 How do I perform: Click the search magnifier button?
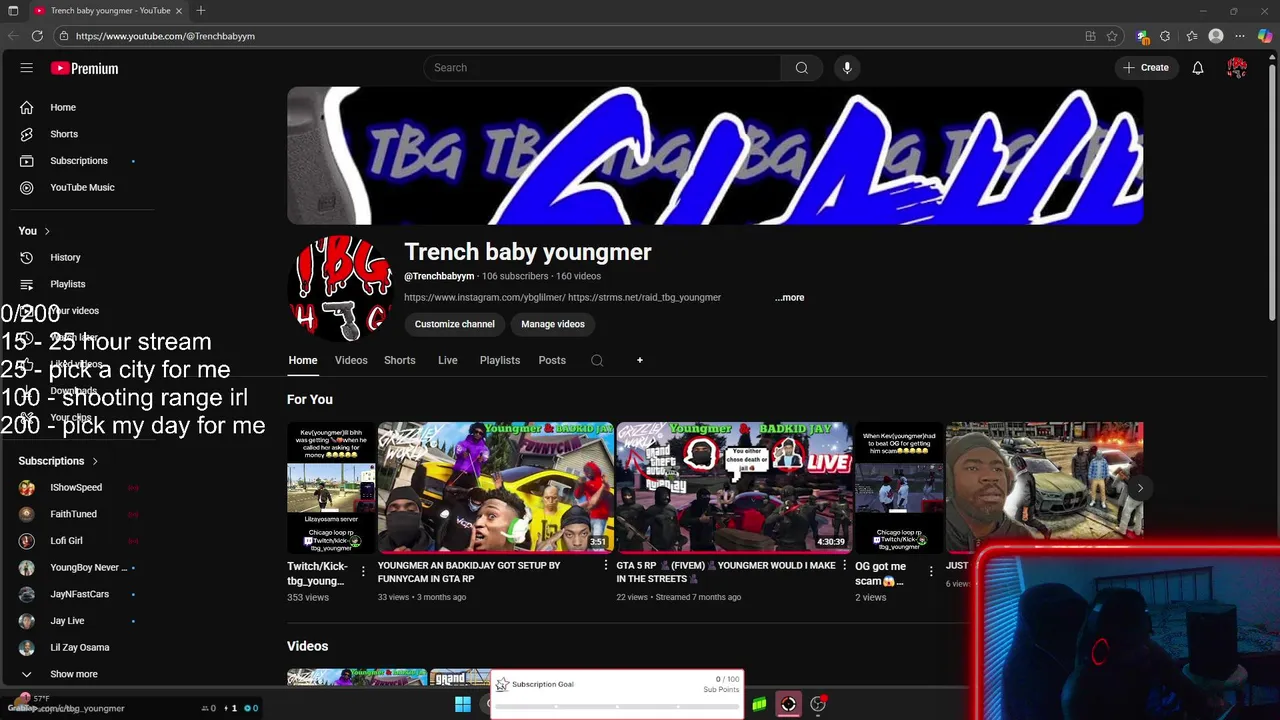point(801,68)
